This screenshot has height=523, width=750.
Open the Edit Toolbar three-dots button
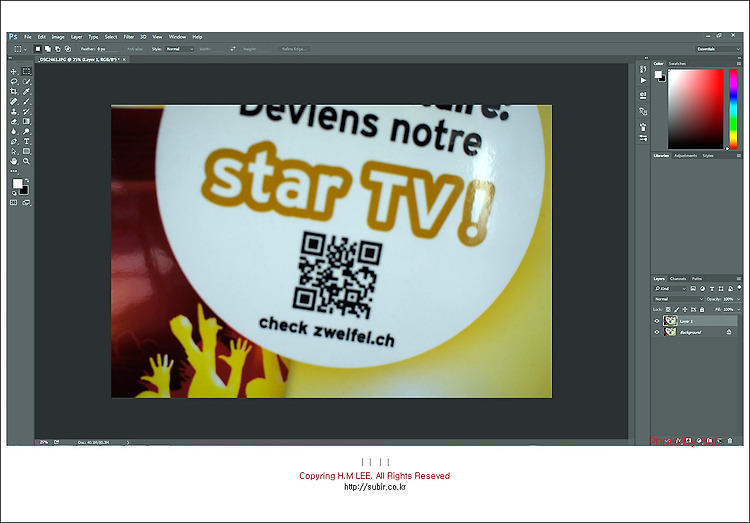click(14, 171)
